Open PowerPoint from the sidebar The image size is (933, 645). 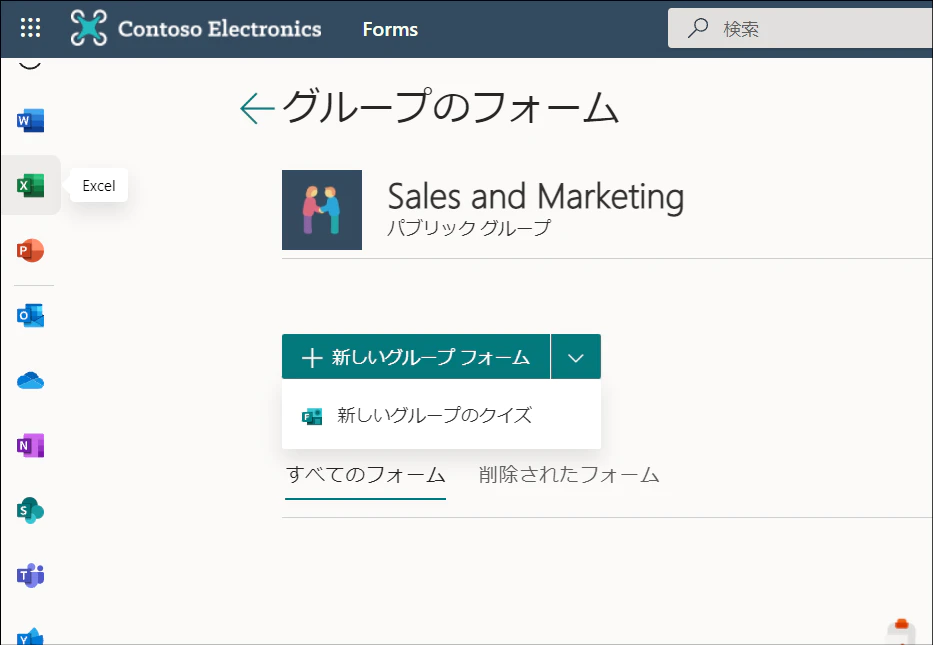[30, 250]
